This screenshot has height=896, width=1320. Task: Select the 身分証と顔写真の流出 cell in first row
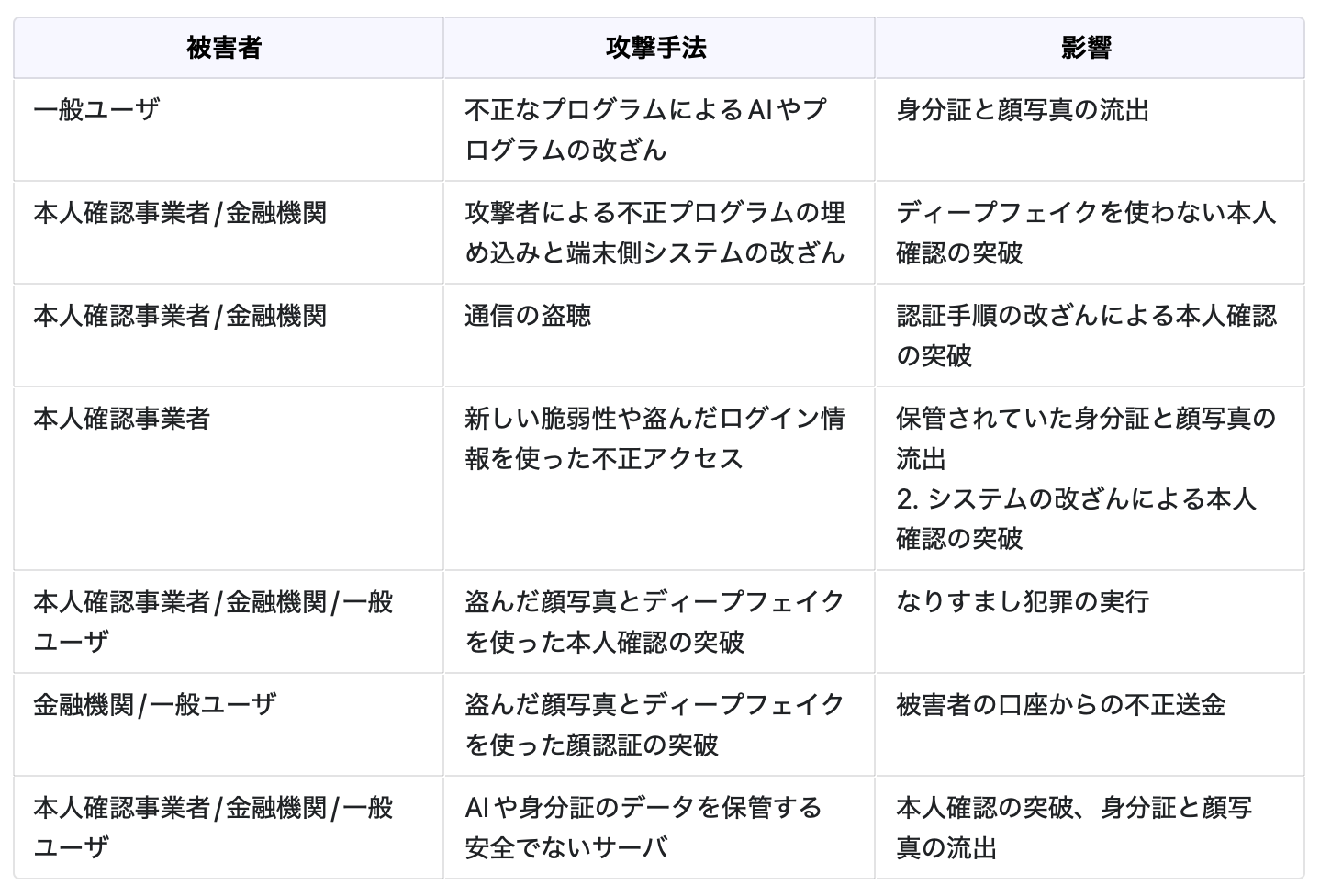(1023, 110)
